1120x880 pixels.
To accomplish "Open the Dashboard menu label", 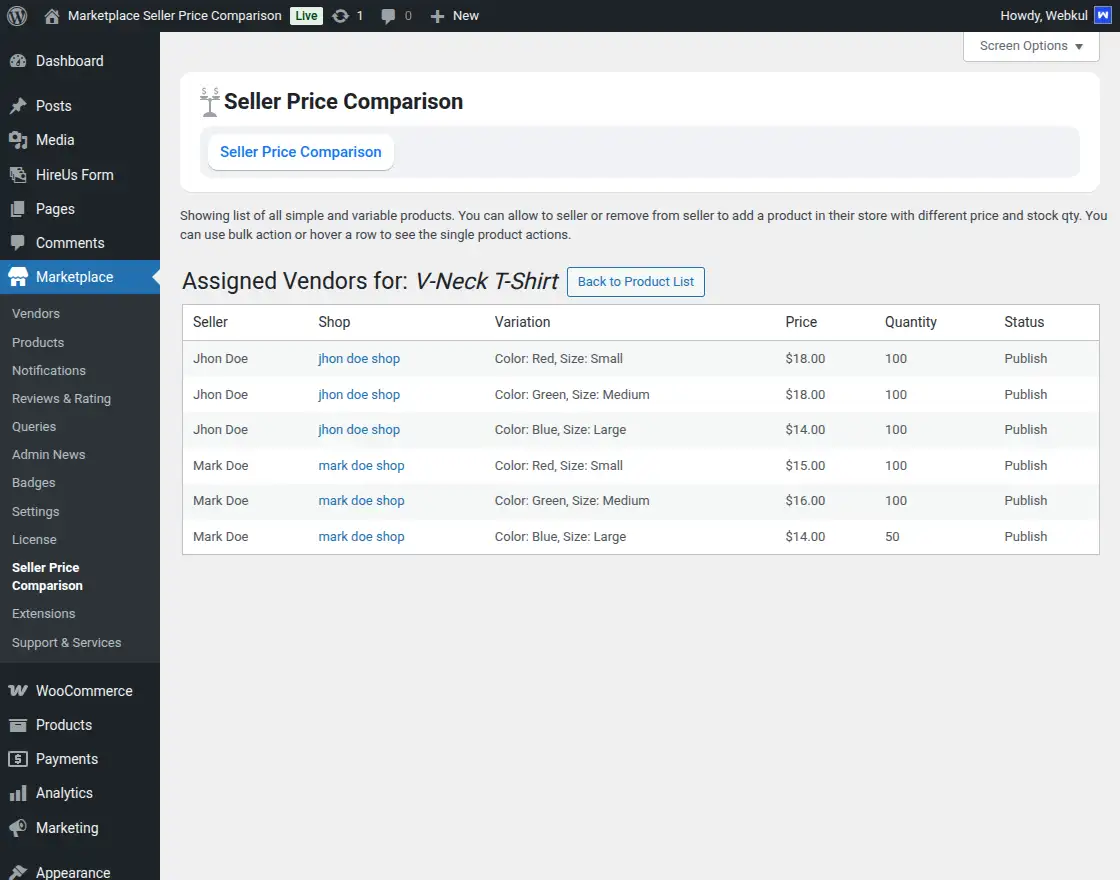I will (x=70, y=61).
